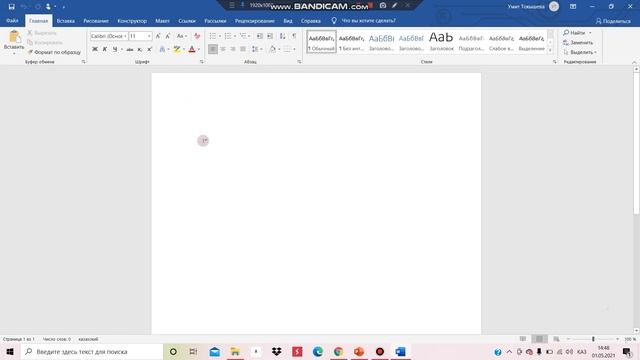Open the Calibri font name dropdown

click(x=125, y=36)
